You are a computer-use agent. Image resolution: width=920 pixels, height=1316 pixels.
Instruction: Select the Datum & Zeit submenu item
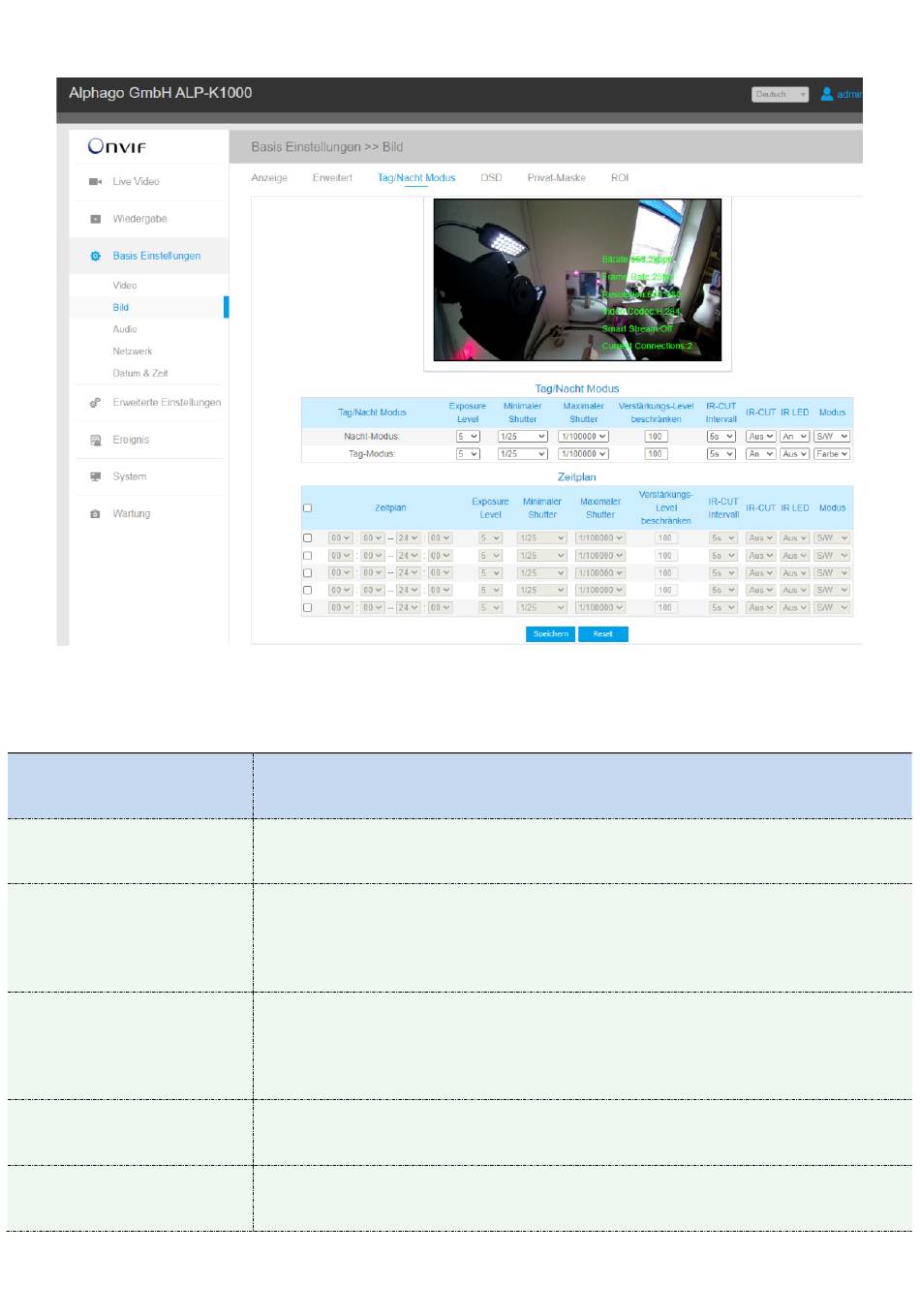coord(140,373)
